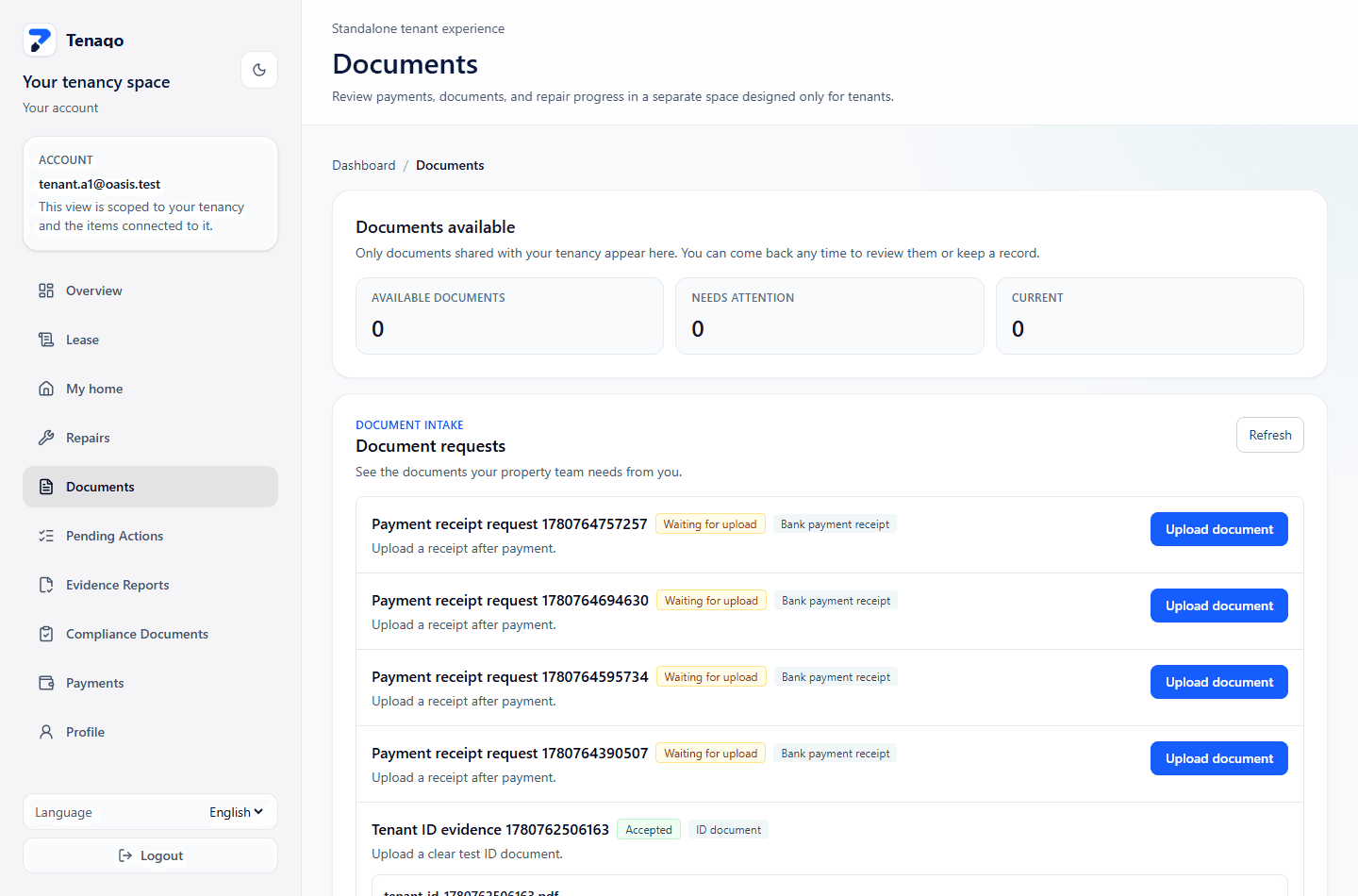Click the tenant.a1@oasis.test account email
Viewport: 1358px width, 896px height.
pyautogui.click(x=99, y=184)
